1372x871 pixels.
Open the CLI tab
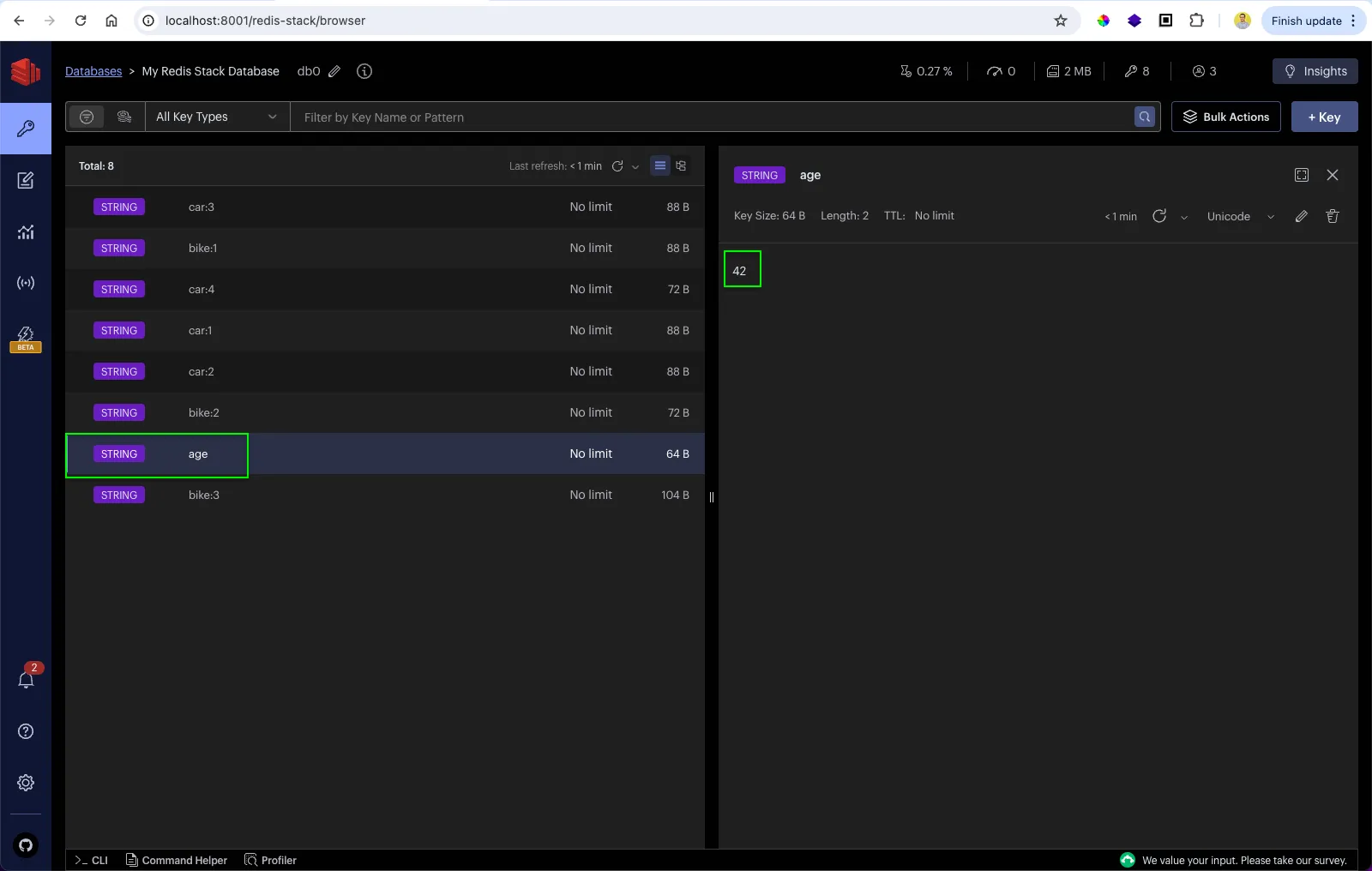(x=92, y=860)
